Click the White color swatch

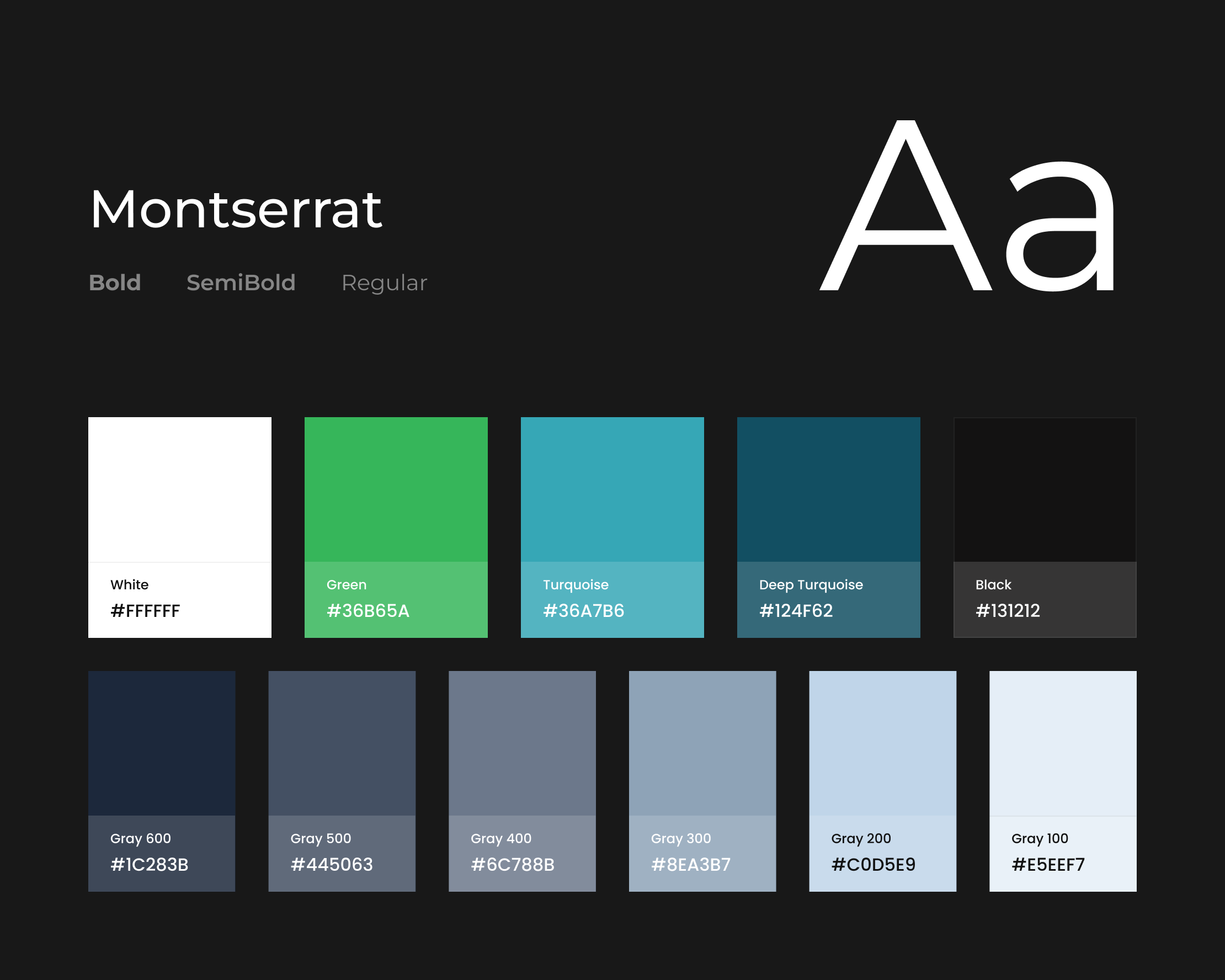pyautogui.click(x=179, y=489)
